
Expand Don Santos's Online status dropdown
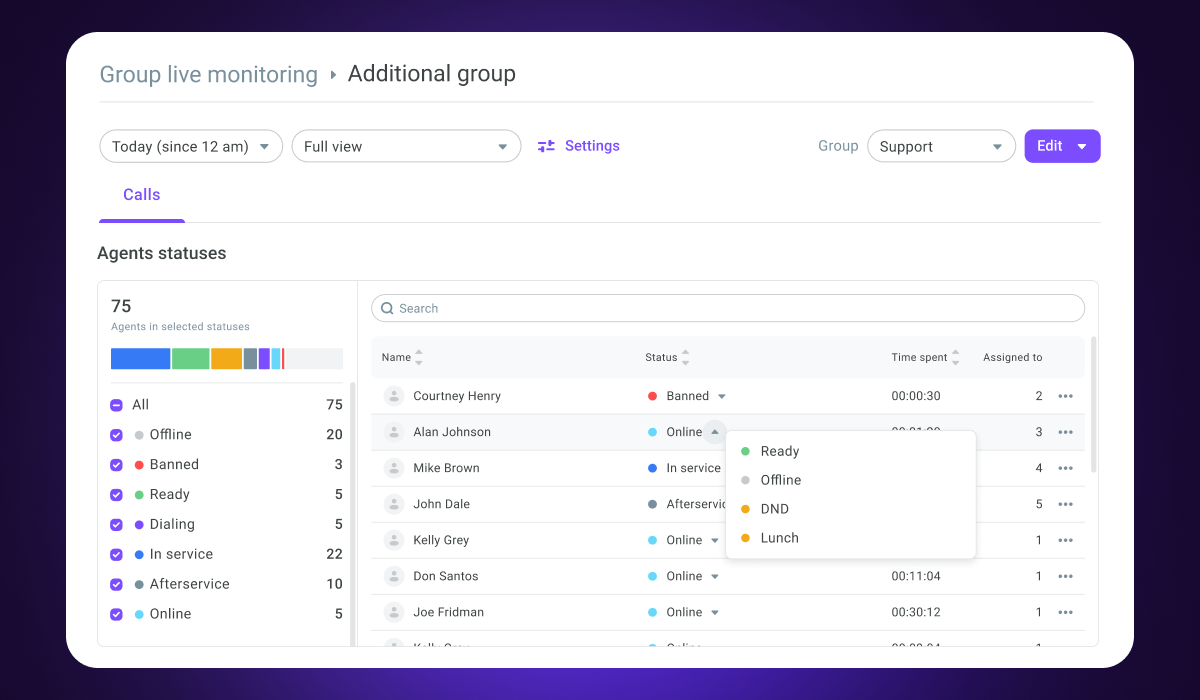click(x=715, y=576)
